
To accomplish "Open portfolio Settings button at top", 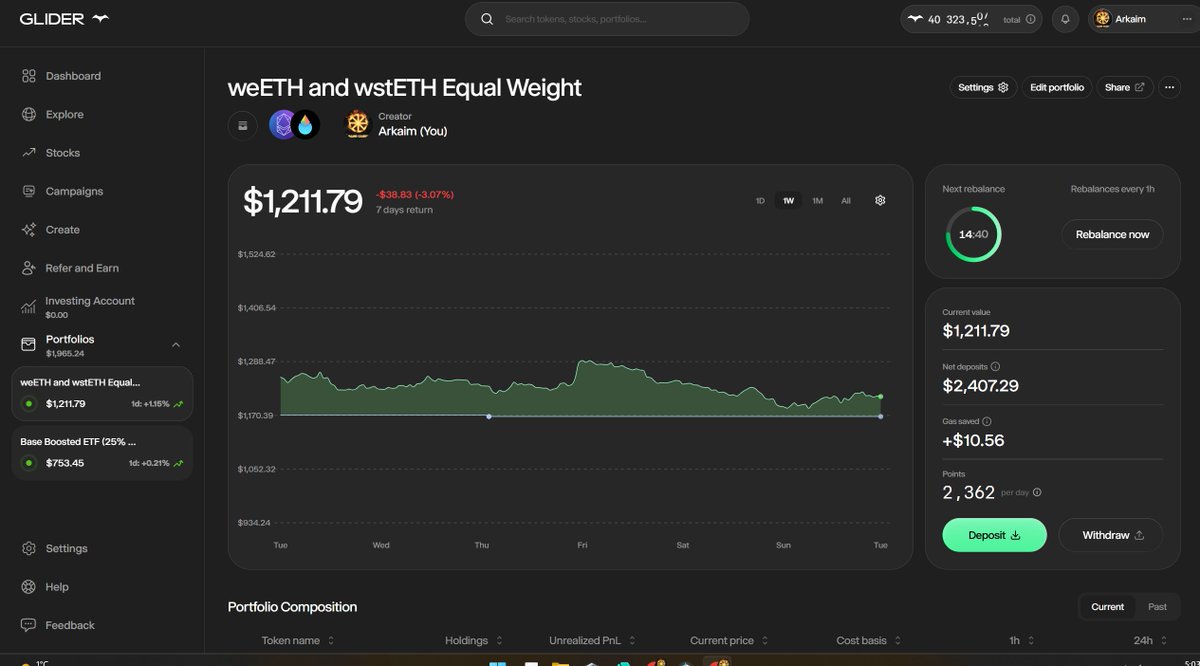I will 983,87.
